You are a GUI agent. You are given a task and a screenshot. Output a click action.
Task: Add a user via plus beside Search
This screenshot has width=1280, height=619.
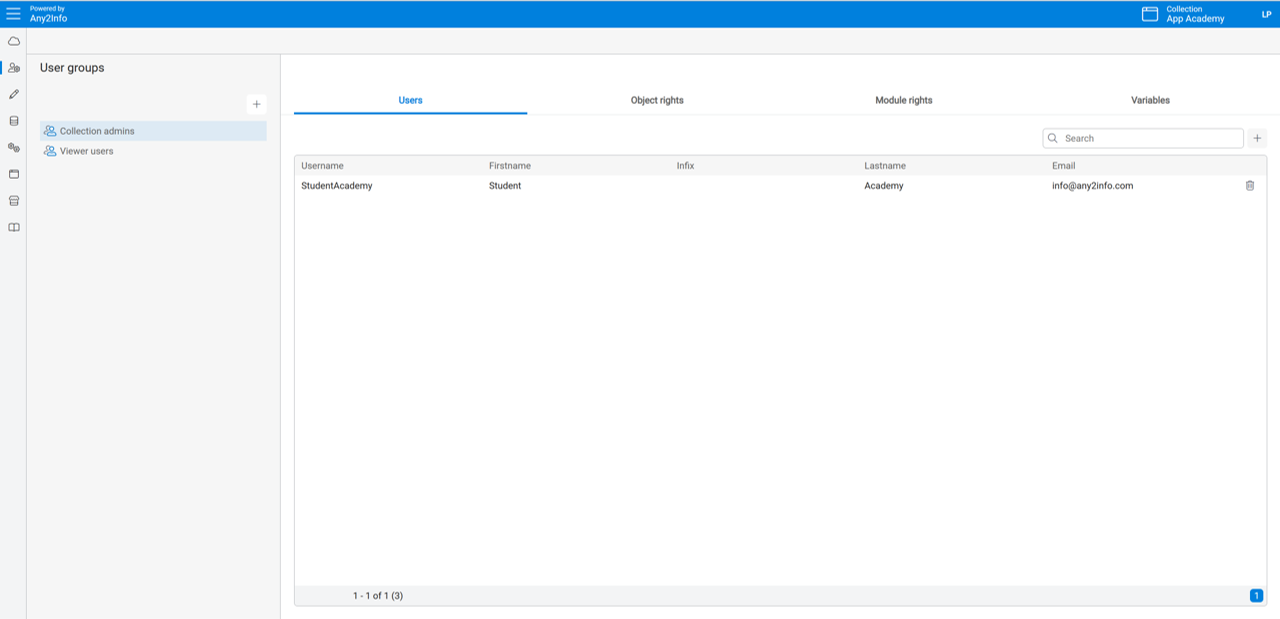point(1257,138)
